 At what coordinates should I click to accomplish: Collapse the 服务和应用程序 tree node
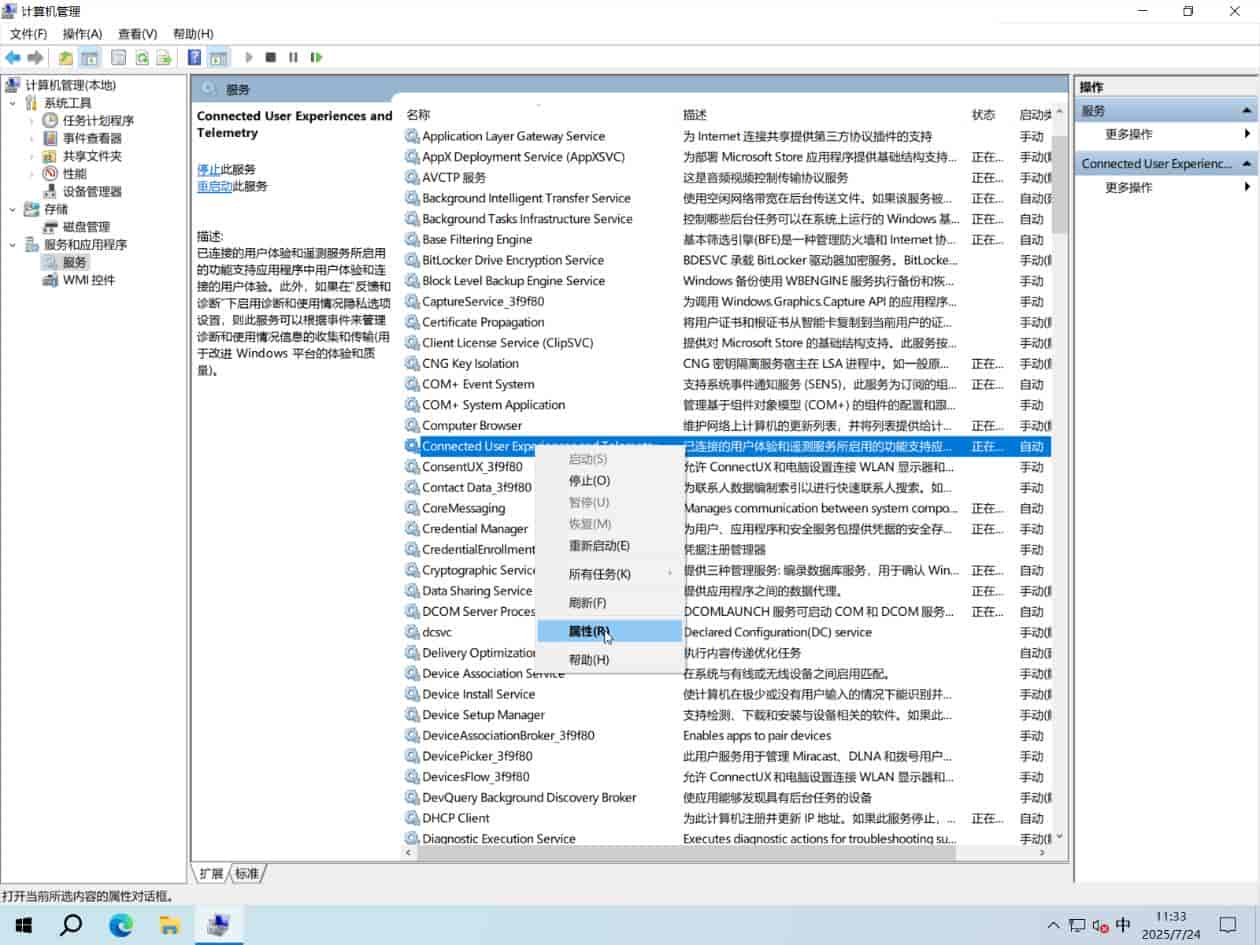coord(12,245)
